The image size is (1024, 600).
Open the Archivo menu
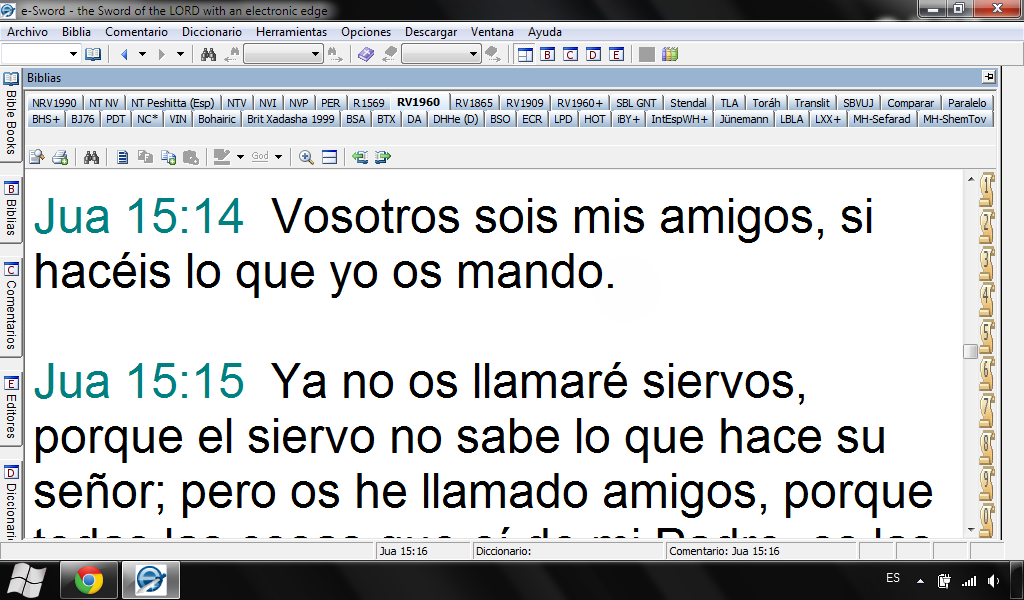point(27,31)
